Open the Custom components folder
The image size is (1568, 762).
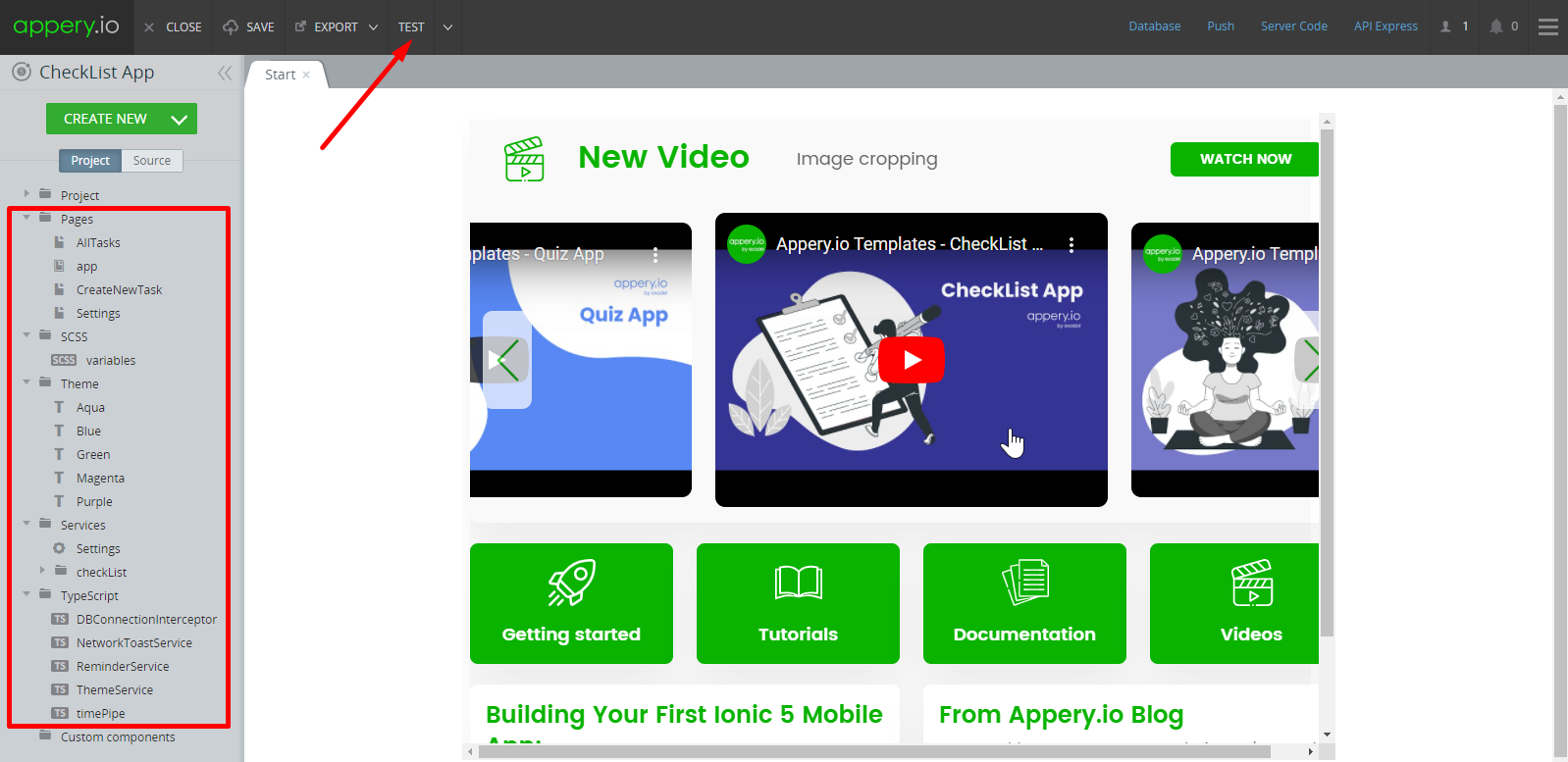[118, 737]
